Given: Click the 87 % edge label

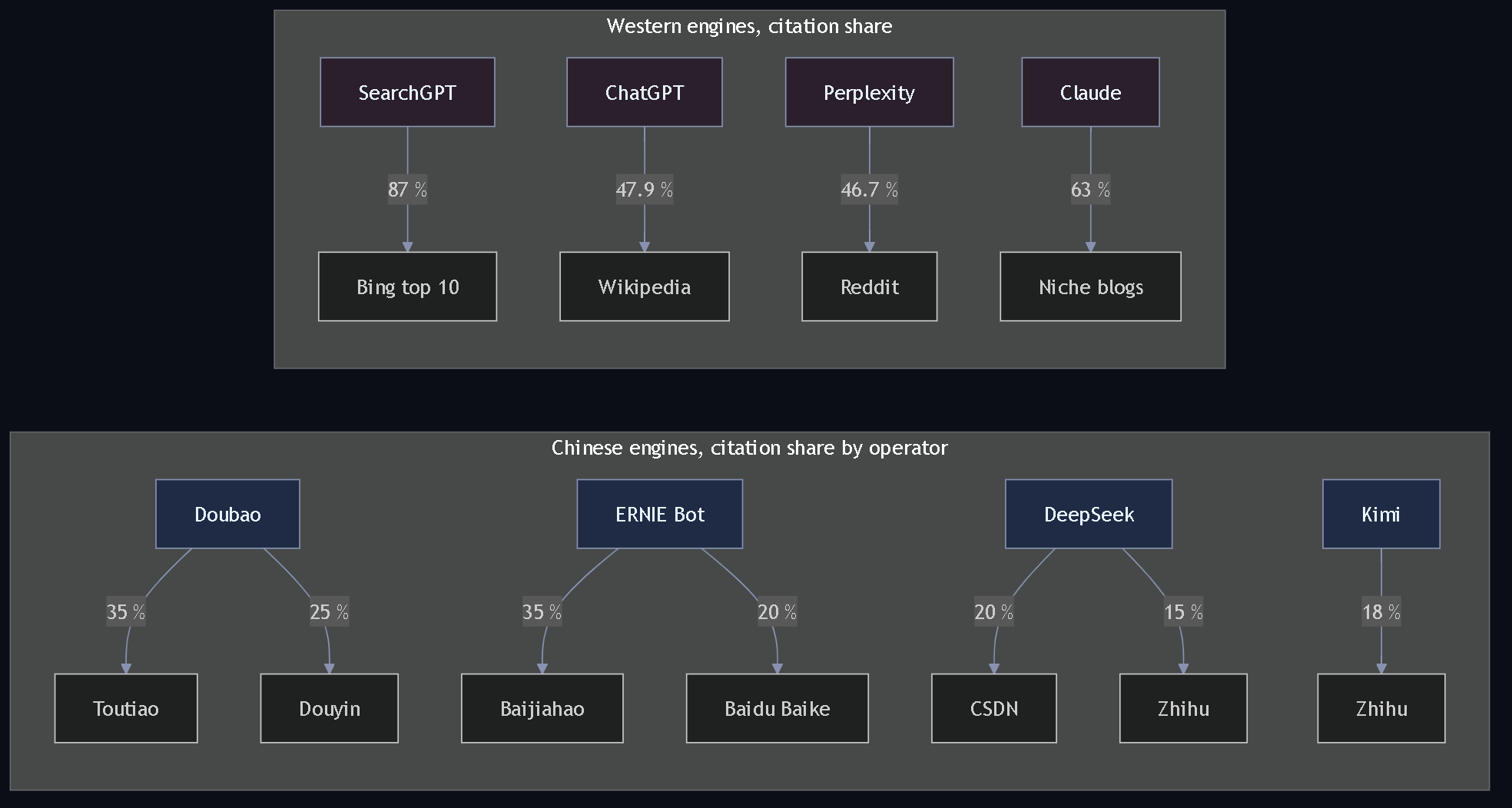Looking at the screenshot, I should pyautogui.click(x=407, y=190).
